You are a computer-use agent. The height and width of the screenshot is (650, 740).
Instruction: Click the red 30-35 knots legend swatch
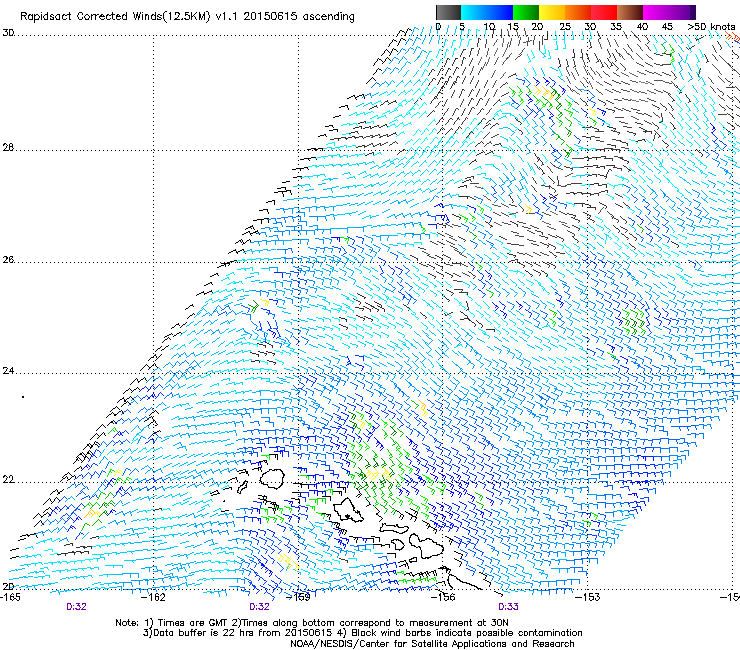(604, 12)
